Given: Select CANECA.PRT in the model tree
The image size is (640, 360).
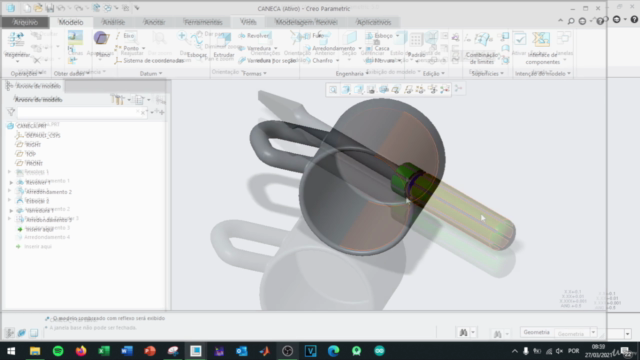Looking at the screenshot, I should (x=32, y=126).
